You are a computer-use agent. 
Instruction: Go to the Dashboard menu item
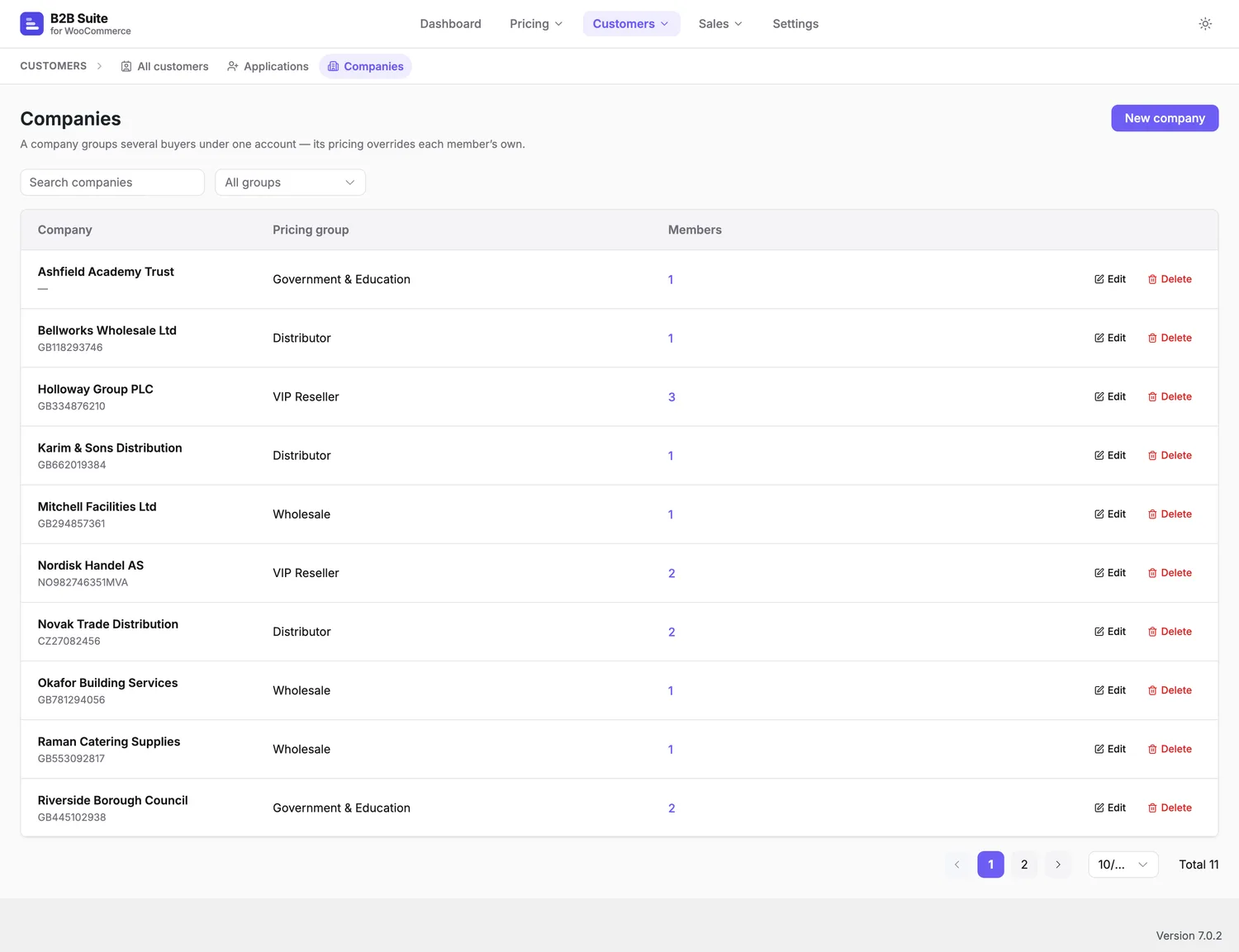click(450, 24)
